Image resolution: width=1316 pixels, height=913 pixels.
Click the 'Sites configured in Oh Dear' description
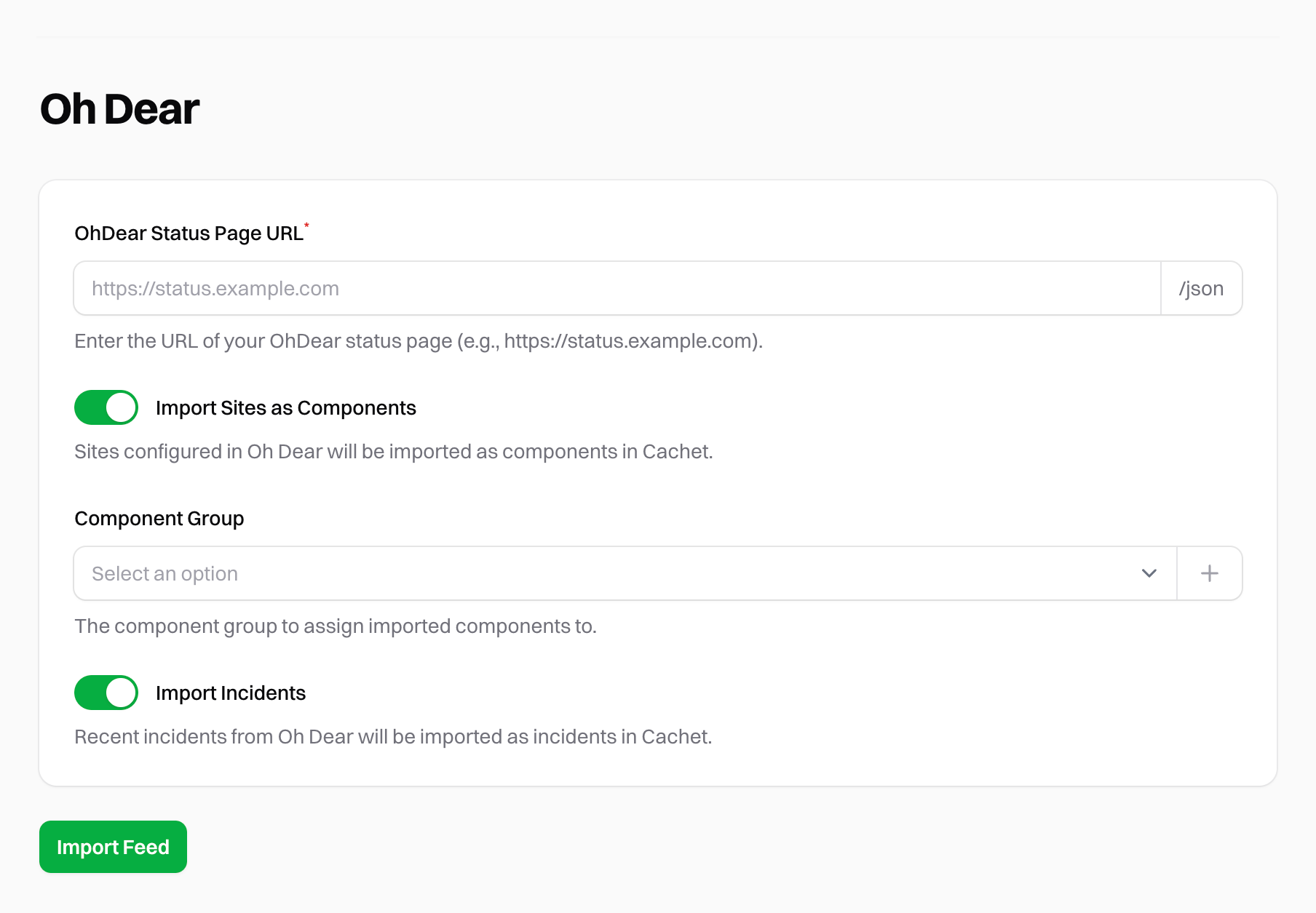393,452
